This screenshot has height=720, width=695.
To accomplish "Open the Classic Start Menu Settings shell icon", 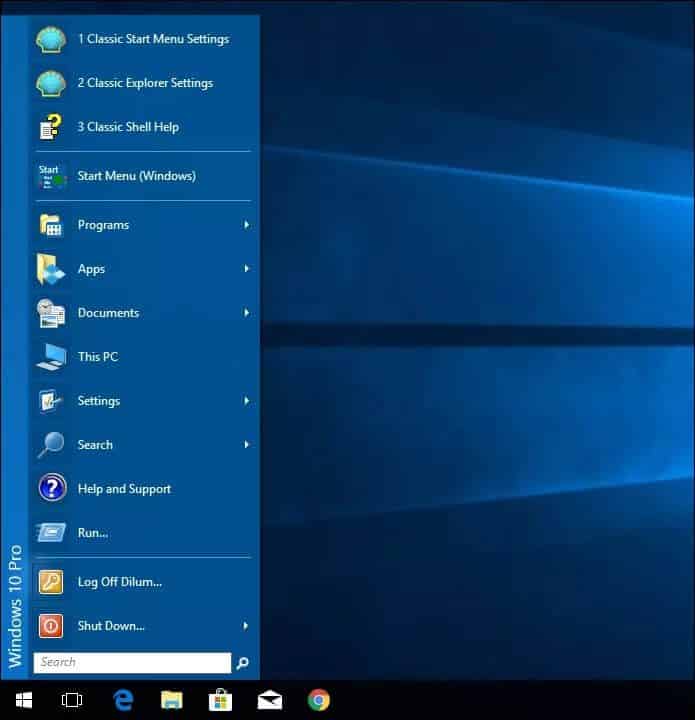I will [50, 39].
